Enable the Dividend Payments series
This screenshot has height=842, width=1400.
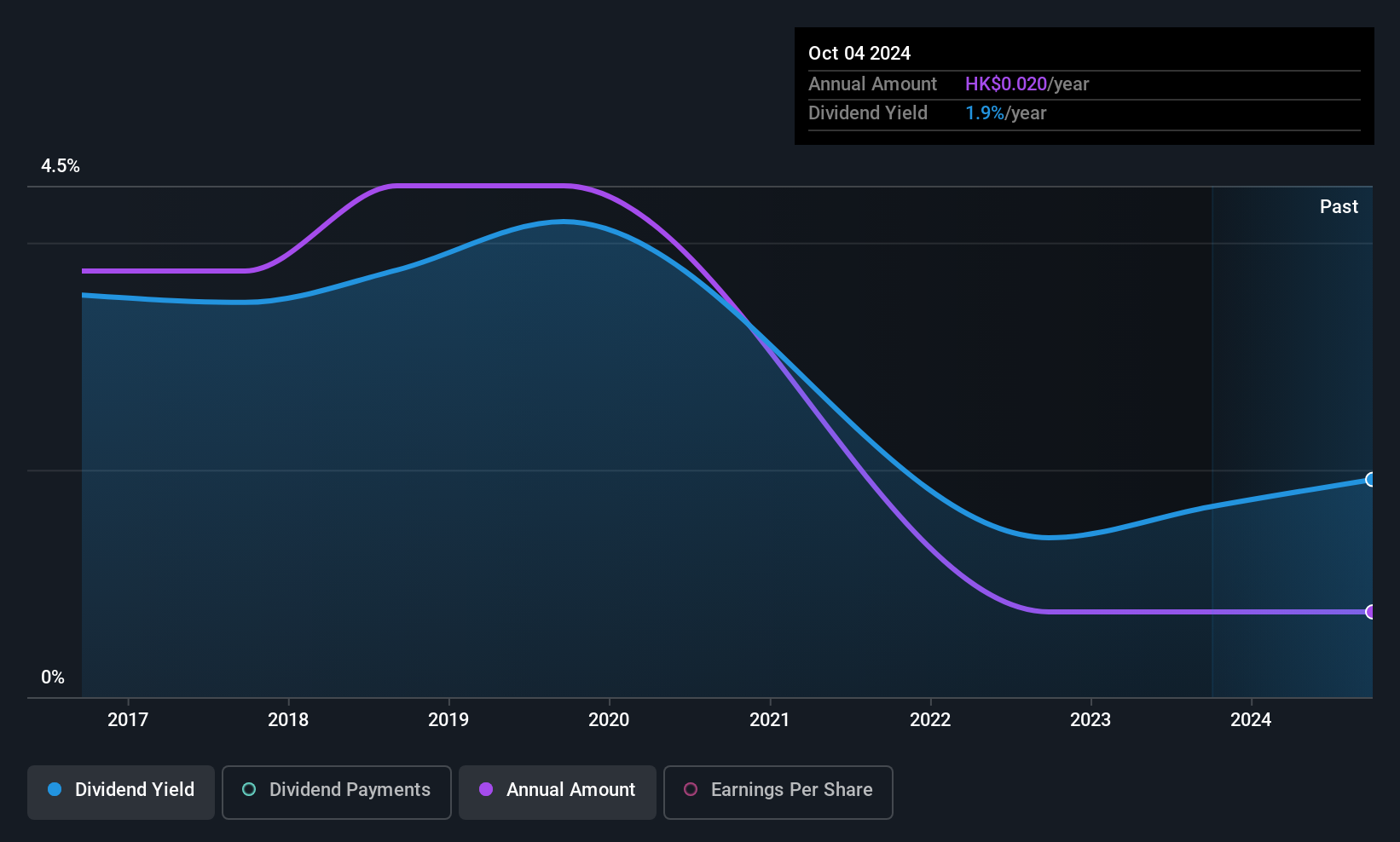[x=337, y=792]
